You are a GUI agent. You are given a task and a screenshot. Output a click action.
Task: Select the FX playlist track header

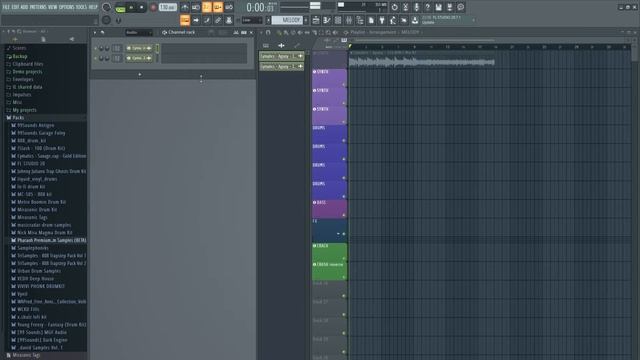coord(329,230)
